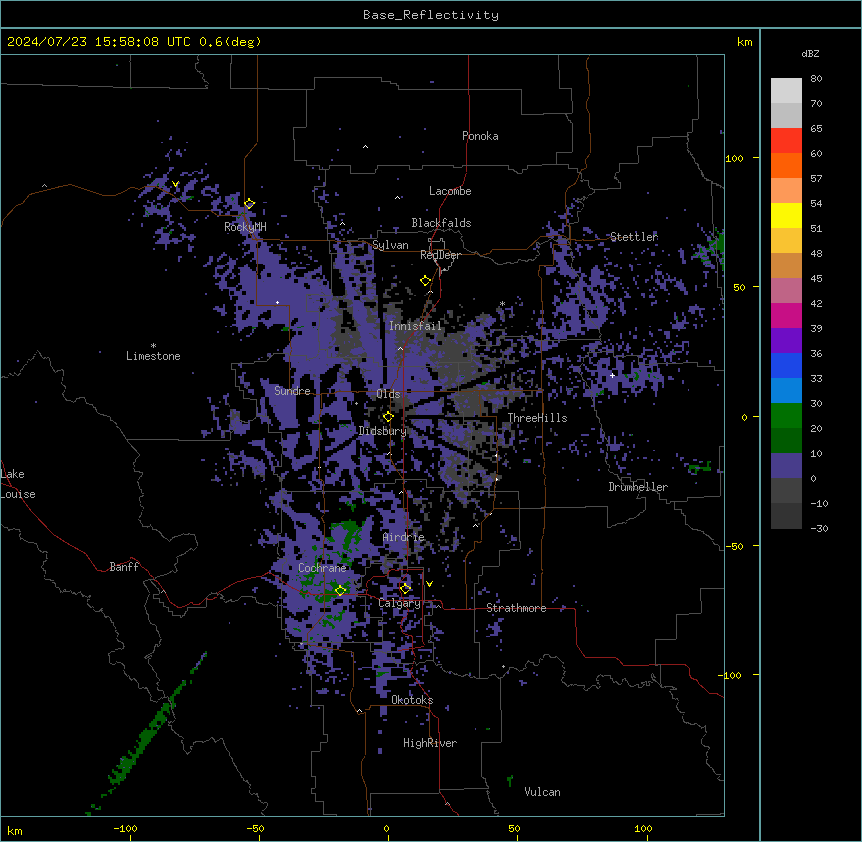Click the yellow station marker south of RedDeer
Viewport: 862px width, 842px height.
point(425,281)
